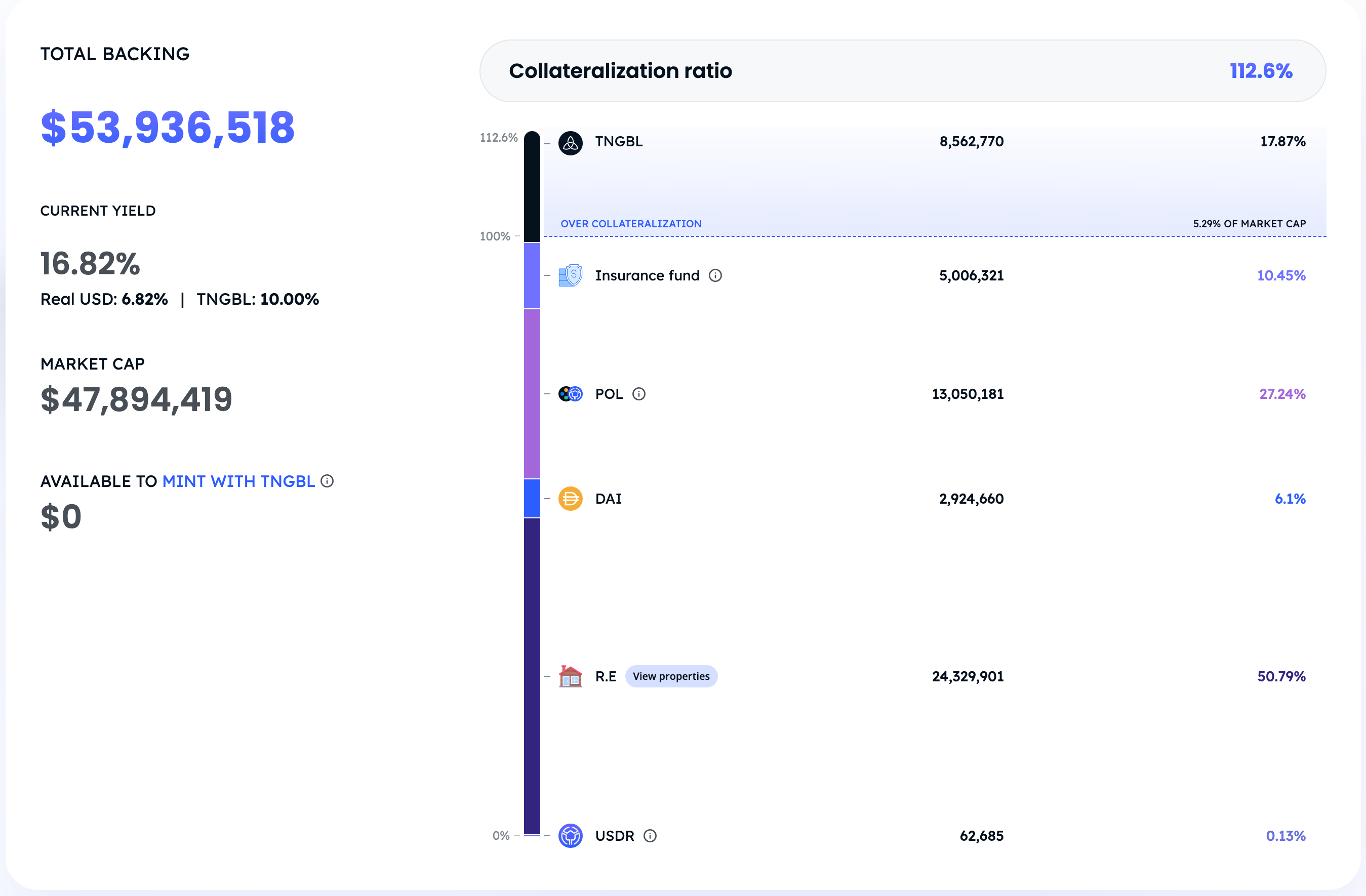This screenshot has height=896, width=1366.
Task: Click the Insurance fund shield icon
Action: (x=570, y=275)
